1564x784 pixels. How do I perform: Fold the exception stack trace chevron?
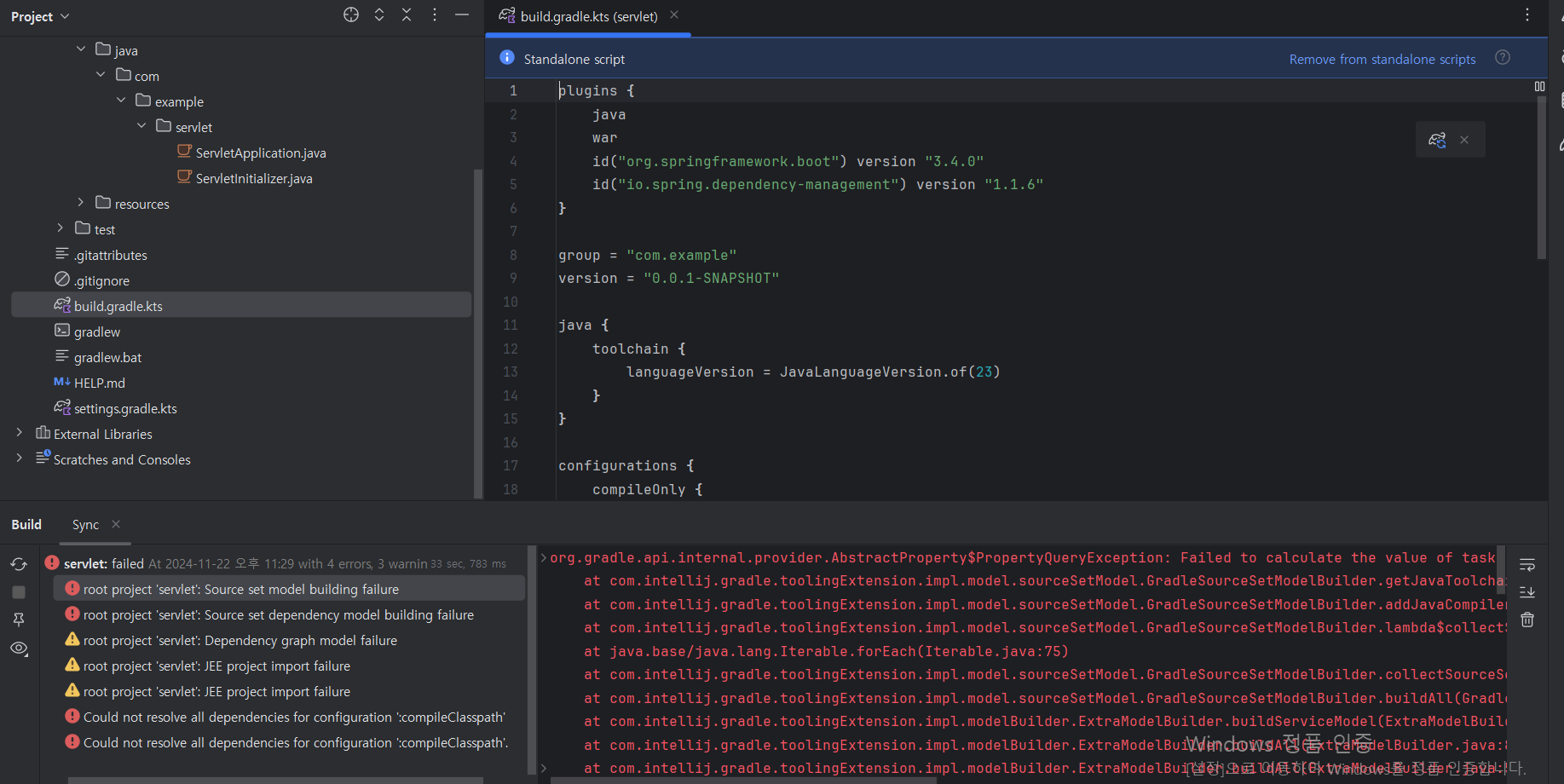click(x=544, y=557)
